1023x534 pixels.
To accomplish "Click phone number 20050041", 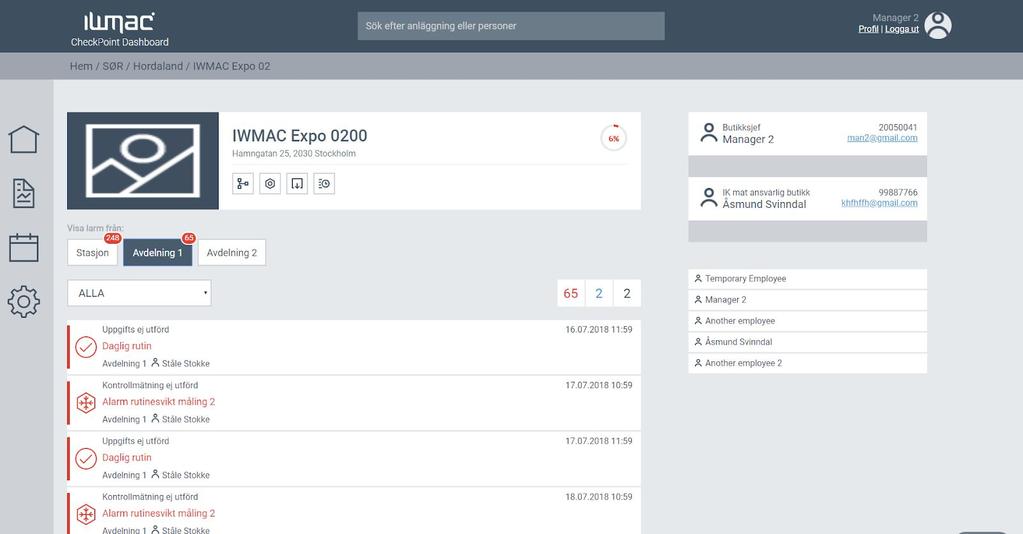I will coord(898,127).
